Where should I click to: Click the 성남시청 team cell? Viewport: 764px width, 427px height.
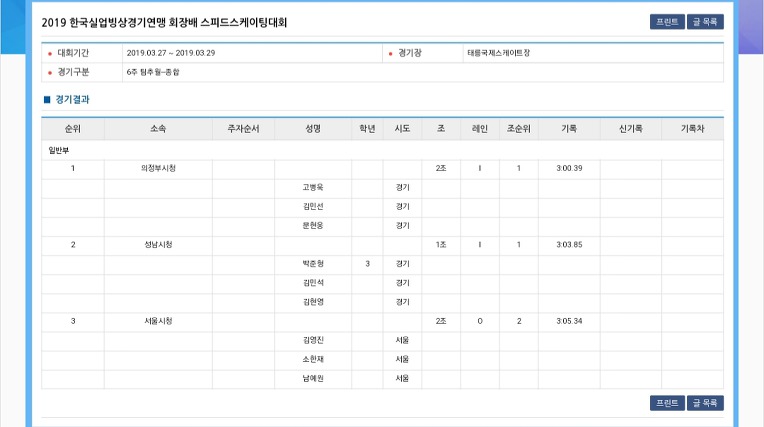tap(158, 245)
